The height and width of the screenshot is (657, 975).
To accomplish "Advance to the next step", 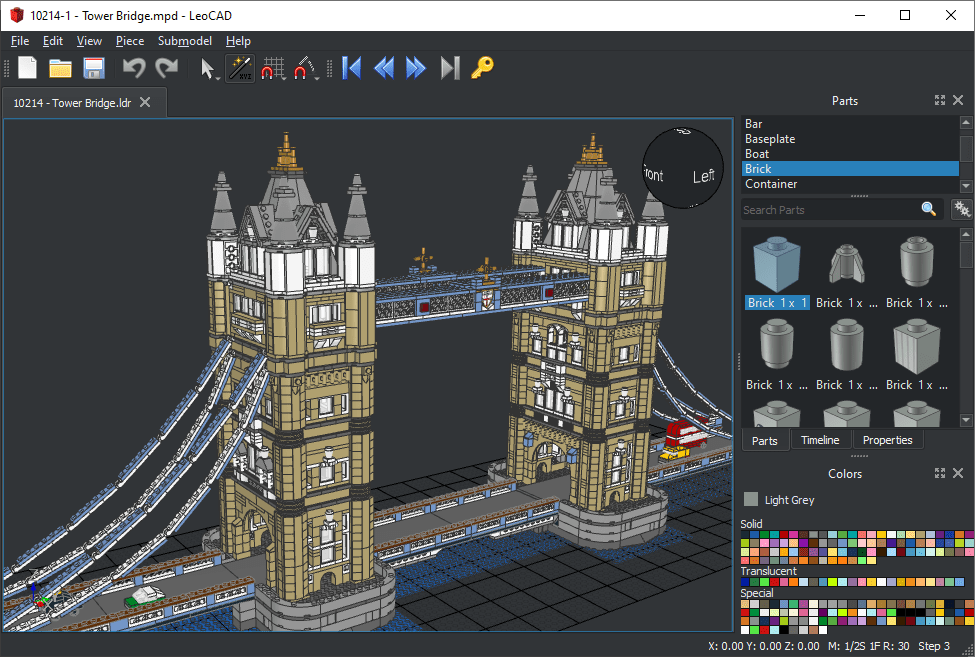I will click(x=415, y=68).
